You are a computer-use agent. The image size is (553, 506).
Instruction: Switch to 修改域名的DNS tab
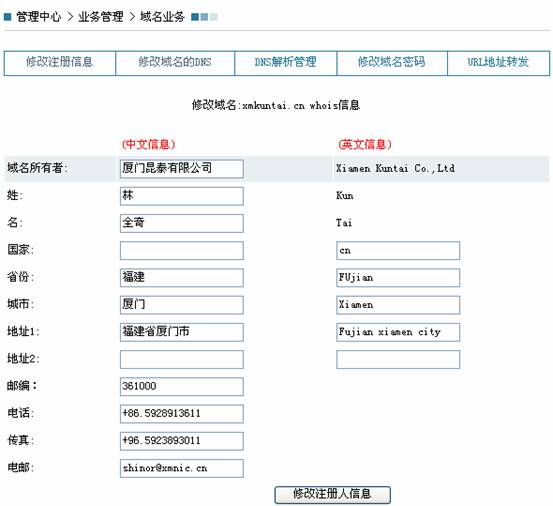[175, 63]
